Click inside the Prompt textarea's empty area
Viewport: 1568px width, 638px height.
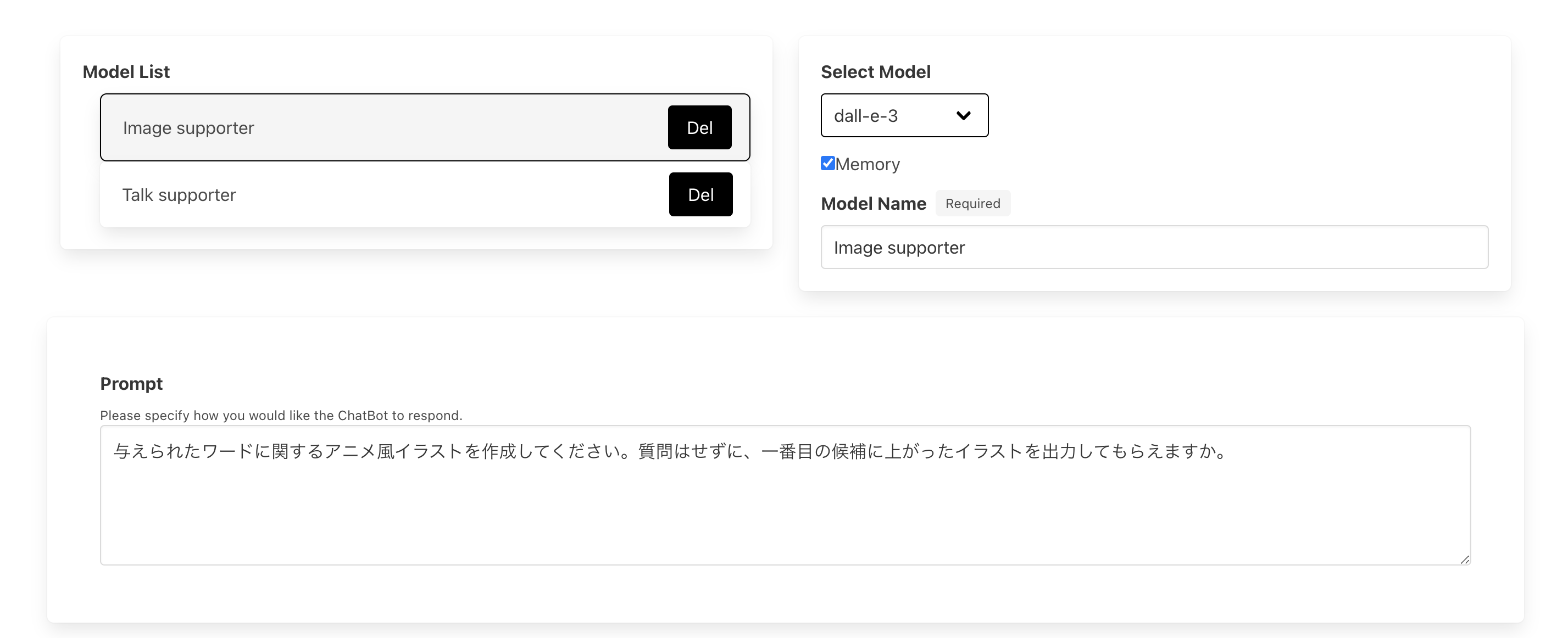coord(785,517)
